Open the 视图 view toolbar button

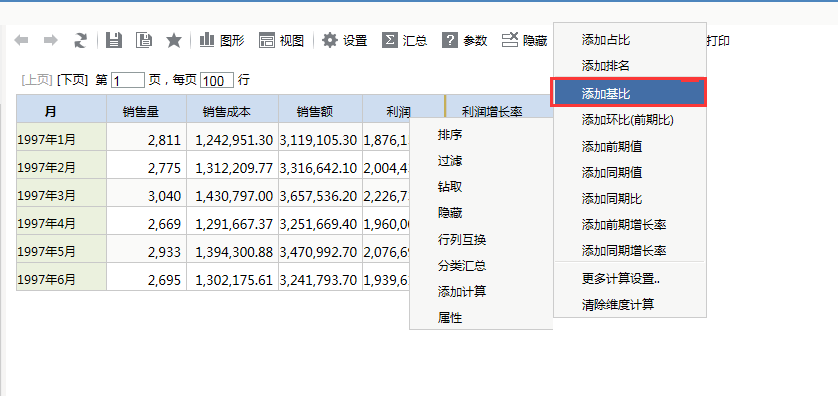point(281,41)
